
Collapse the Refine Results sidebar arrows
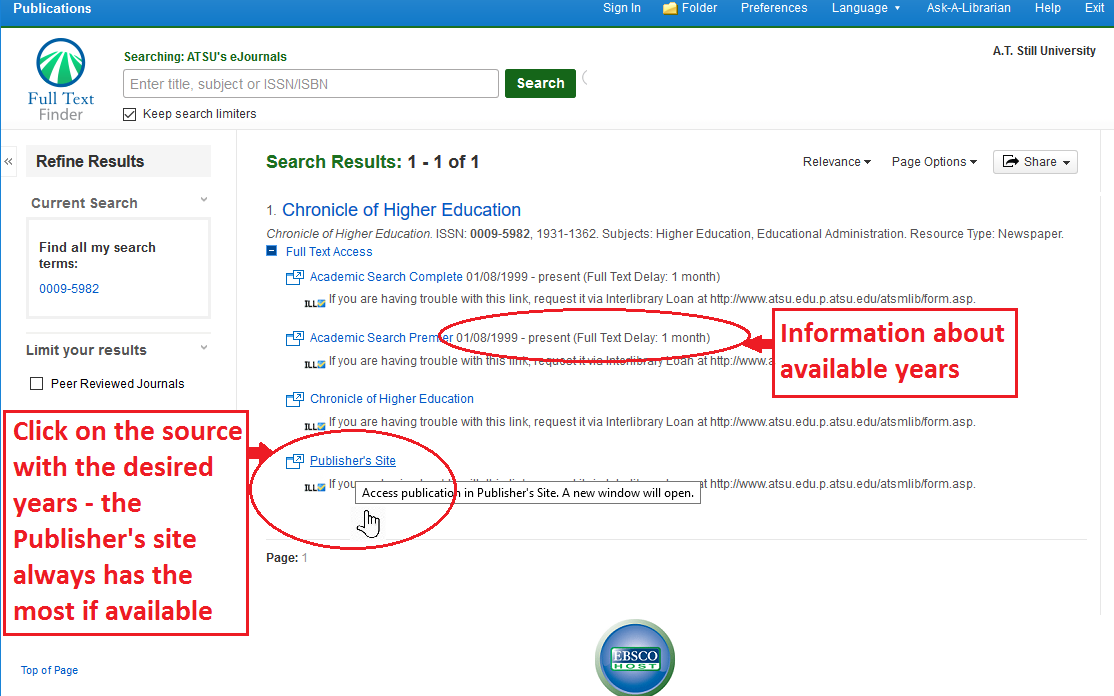pyautogui.click(x=9, y=161)
